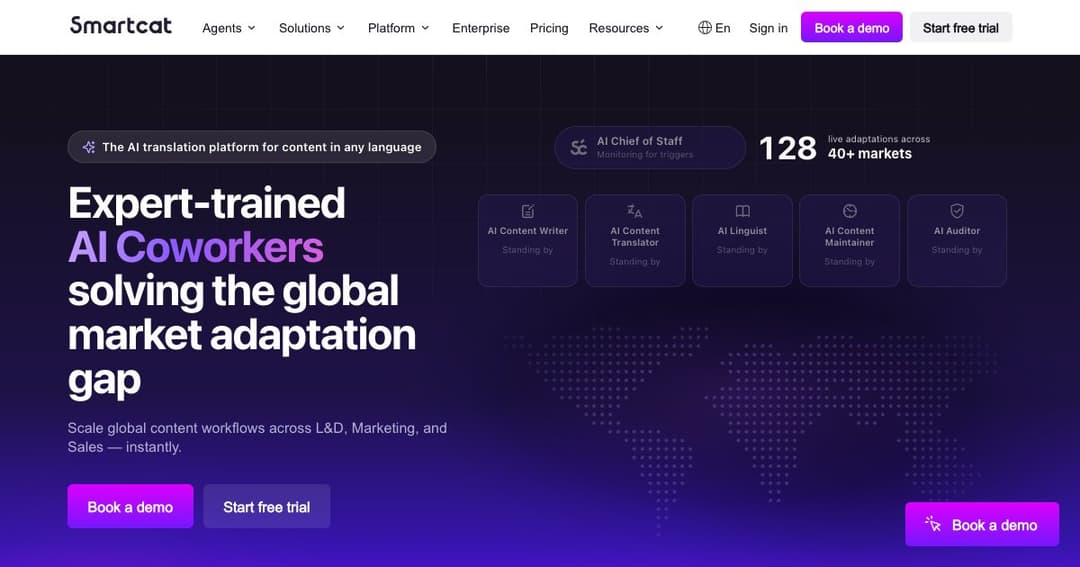Click the AI Linguist book icon

click(742, 211)
